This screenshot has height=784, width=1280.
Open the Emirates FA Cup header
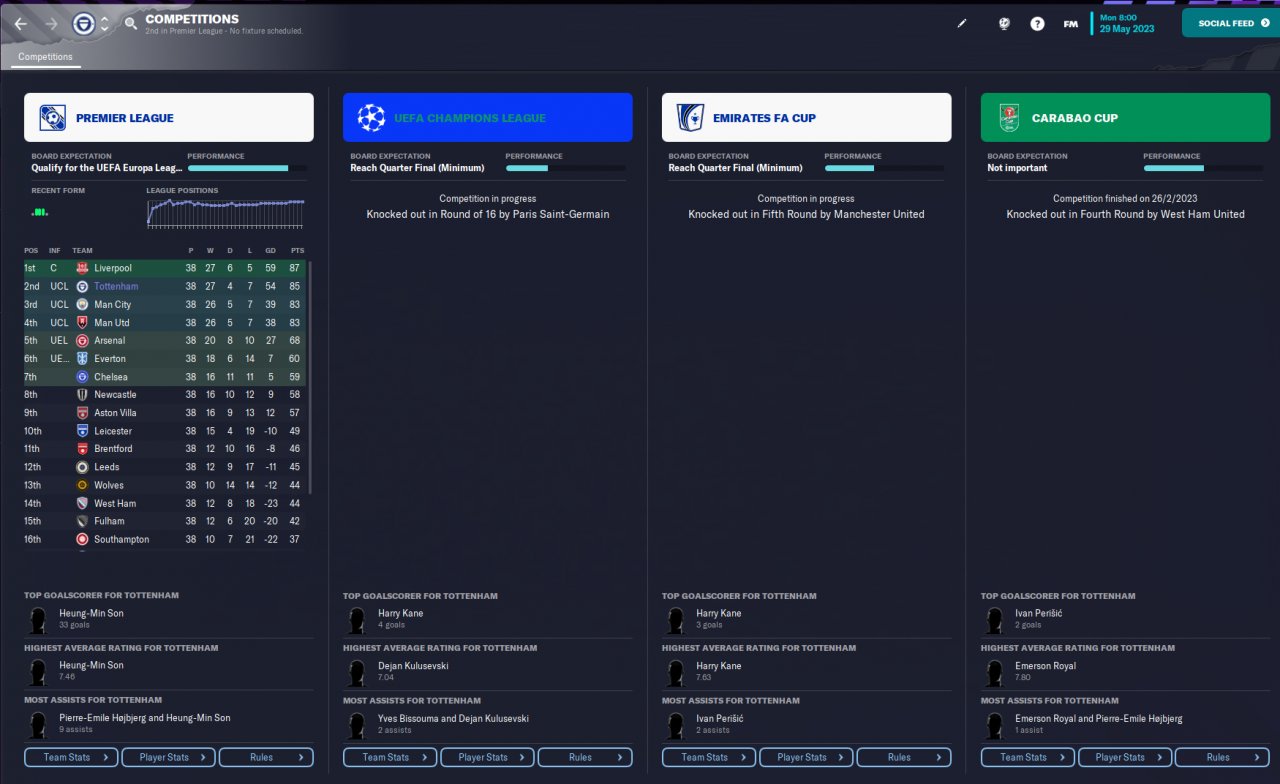pyautogui.click(x=807, y=118)
